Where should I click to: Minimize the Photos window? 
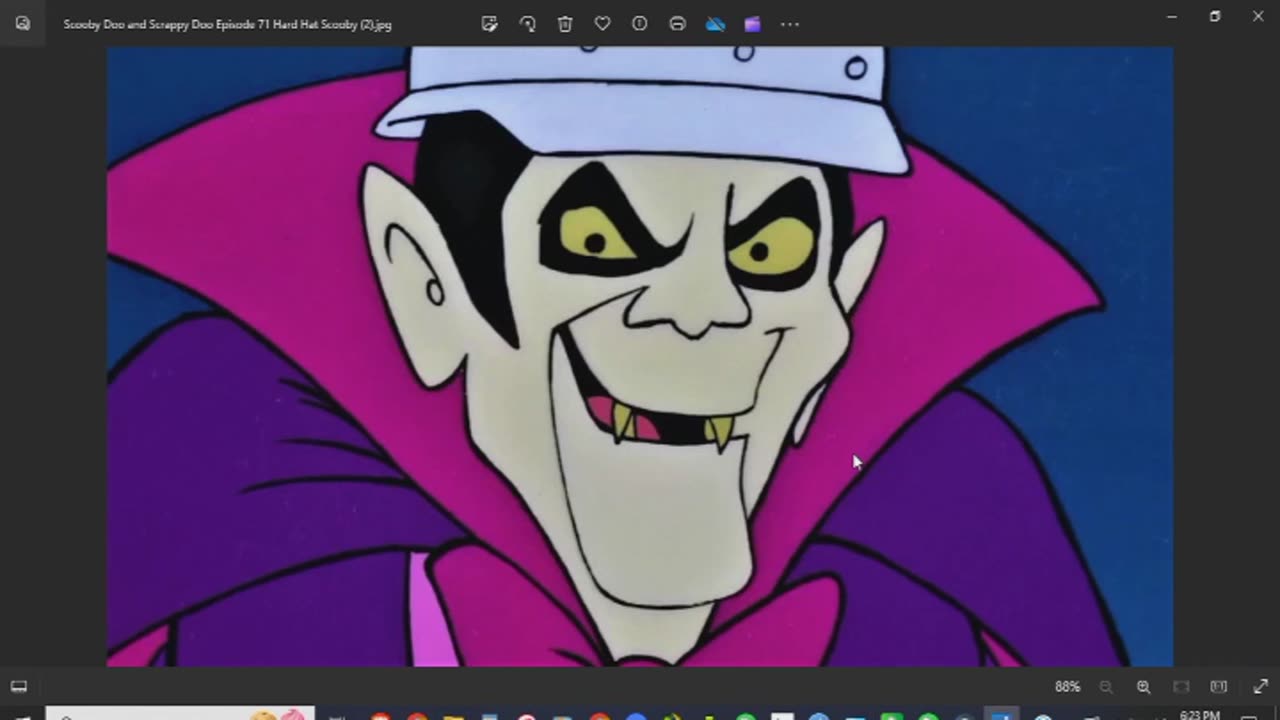1171,17
